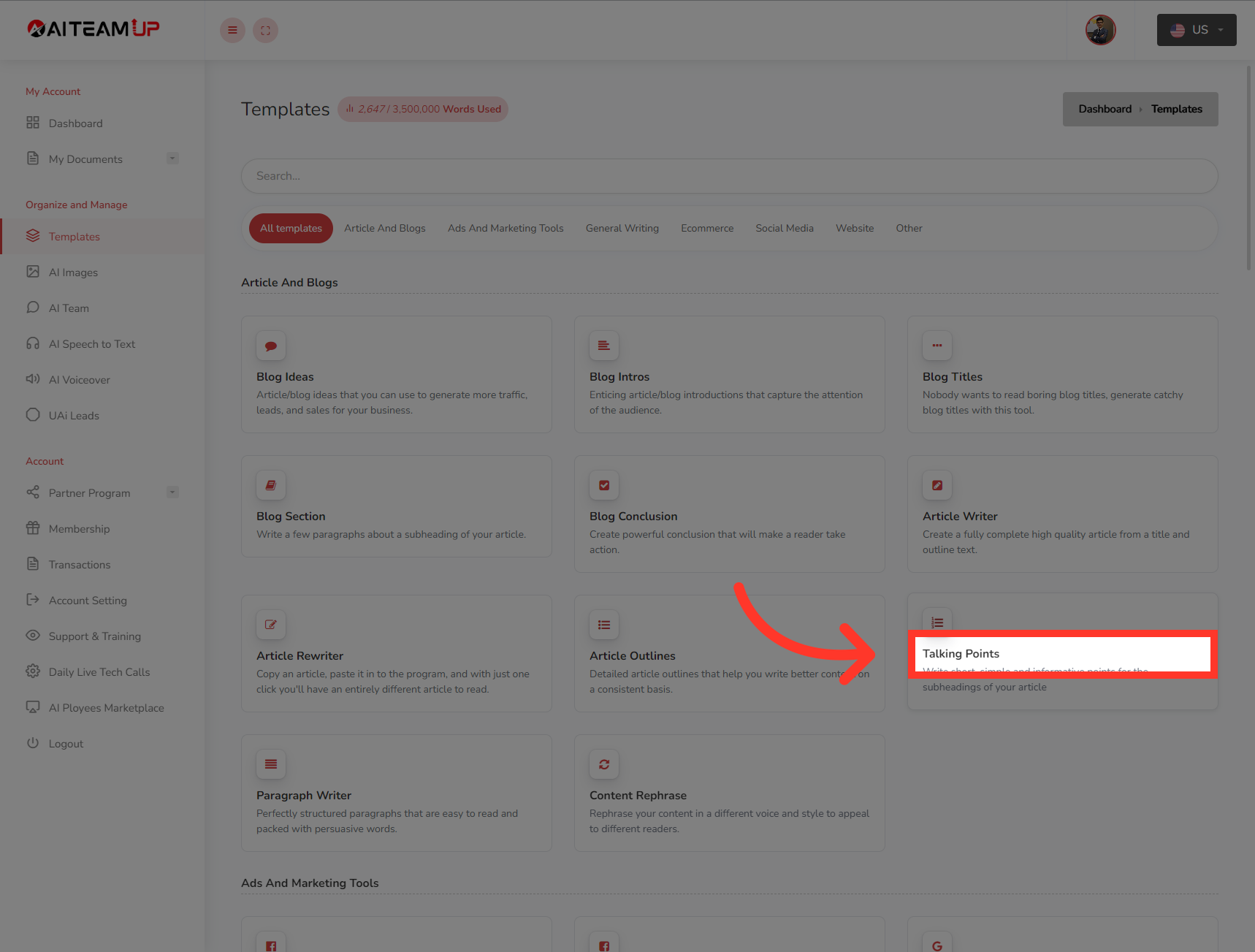Select the AI Images sidebar icon
Screen dimensions: 1255x952
[x=33, y=272]
